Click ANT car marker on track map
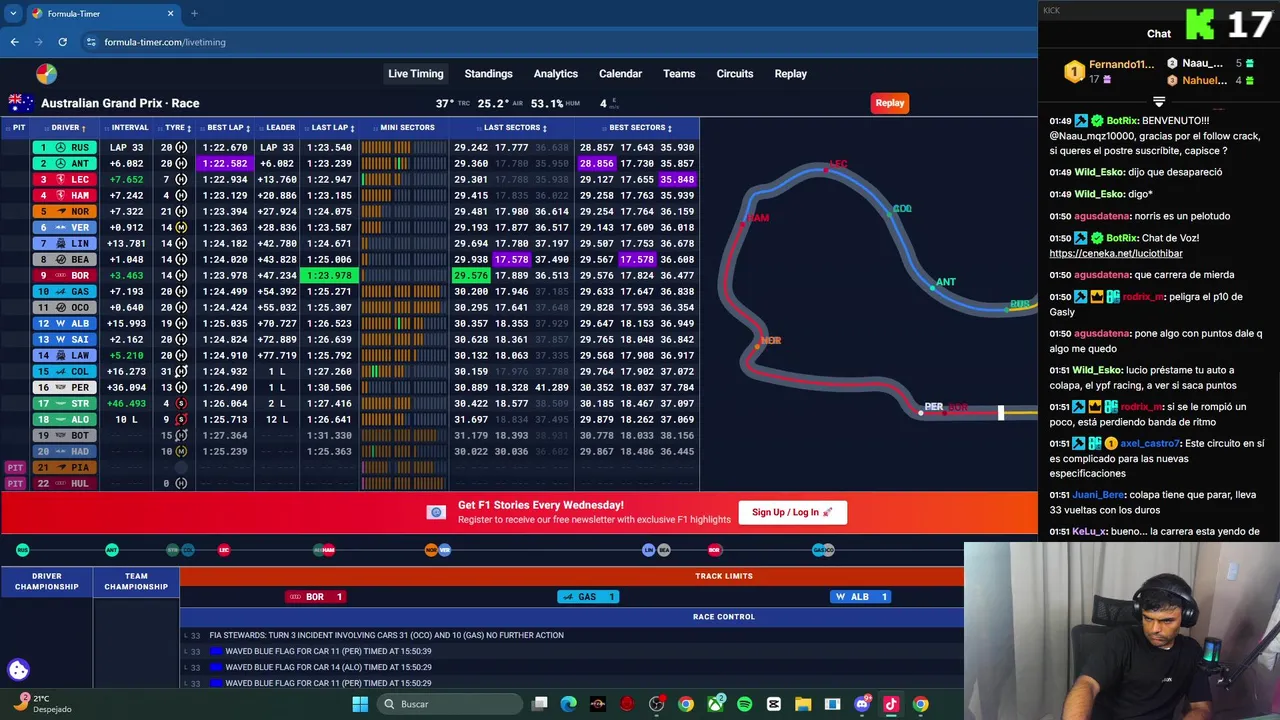The image size is (1280, 720). 933,288
